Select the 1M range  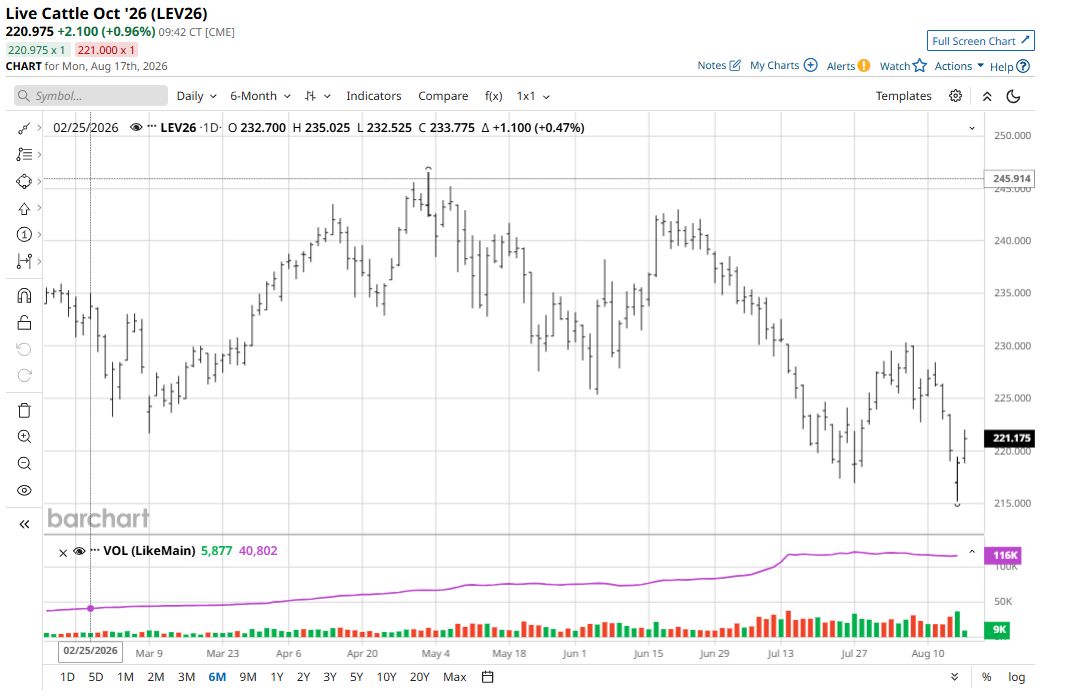(125, 677)
